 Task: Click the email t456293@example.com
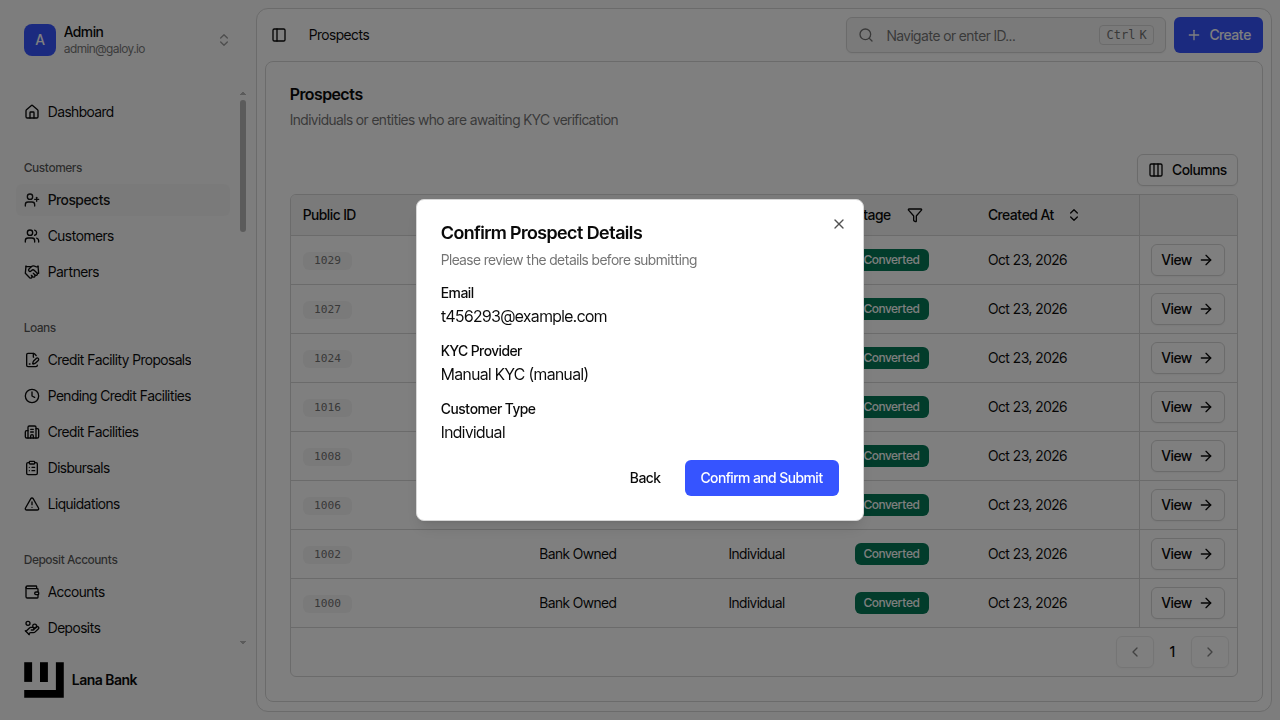[x=524, y=316]
